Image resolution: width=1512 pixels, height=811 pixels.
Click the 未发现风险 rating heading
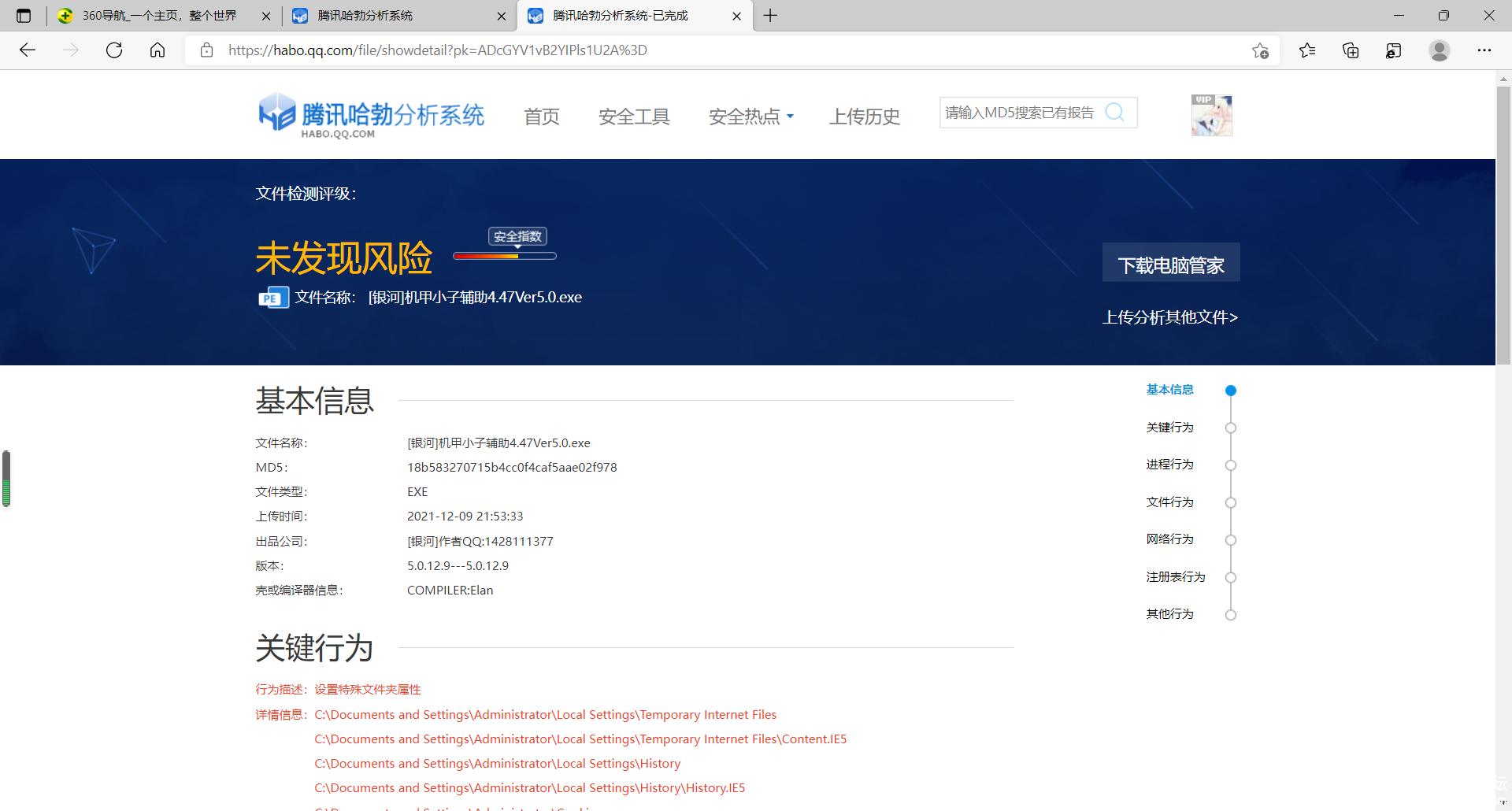pos(344,258)
